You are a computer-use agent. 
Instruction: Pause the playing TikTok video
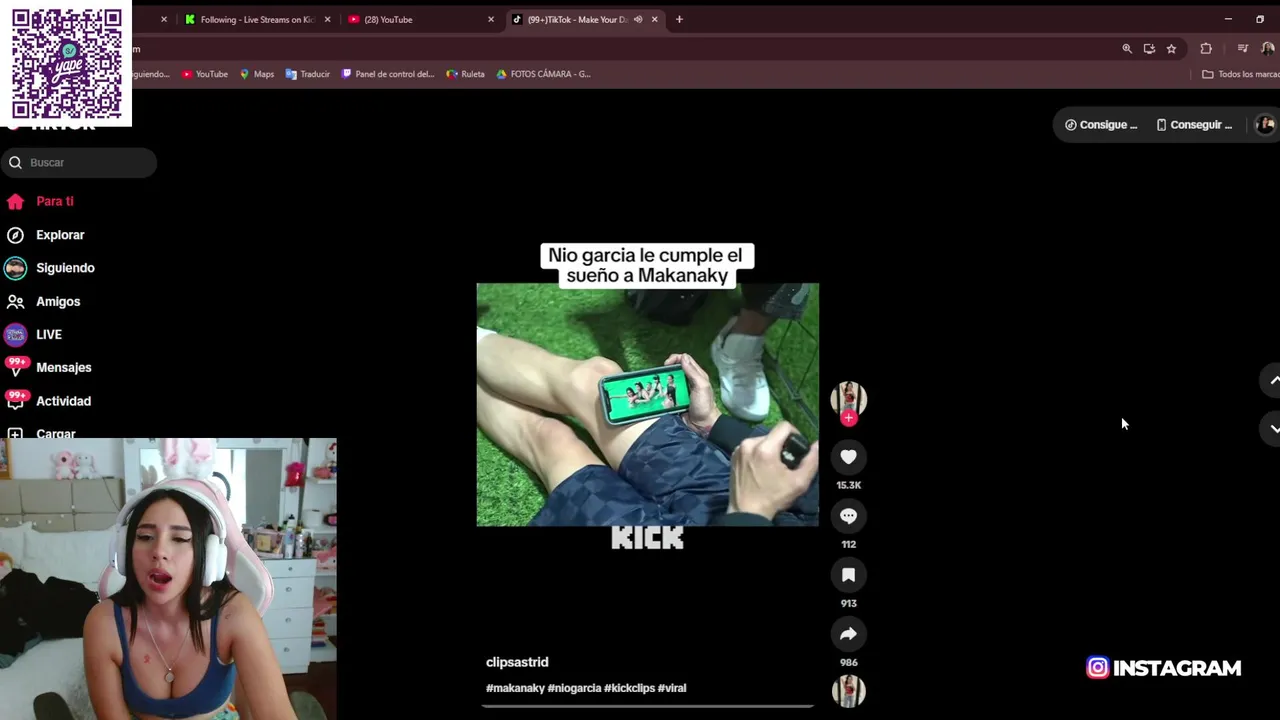tap(647, 404)
